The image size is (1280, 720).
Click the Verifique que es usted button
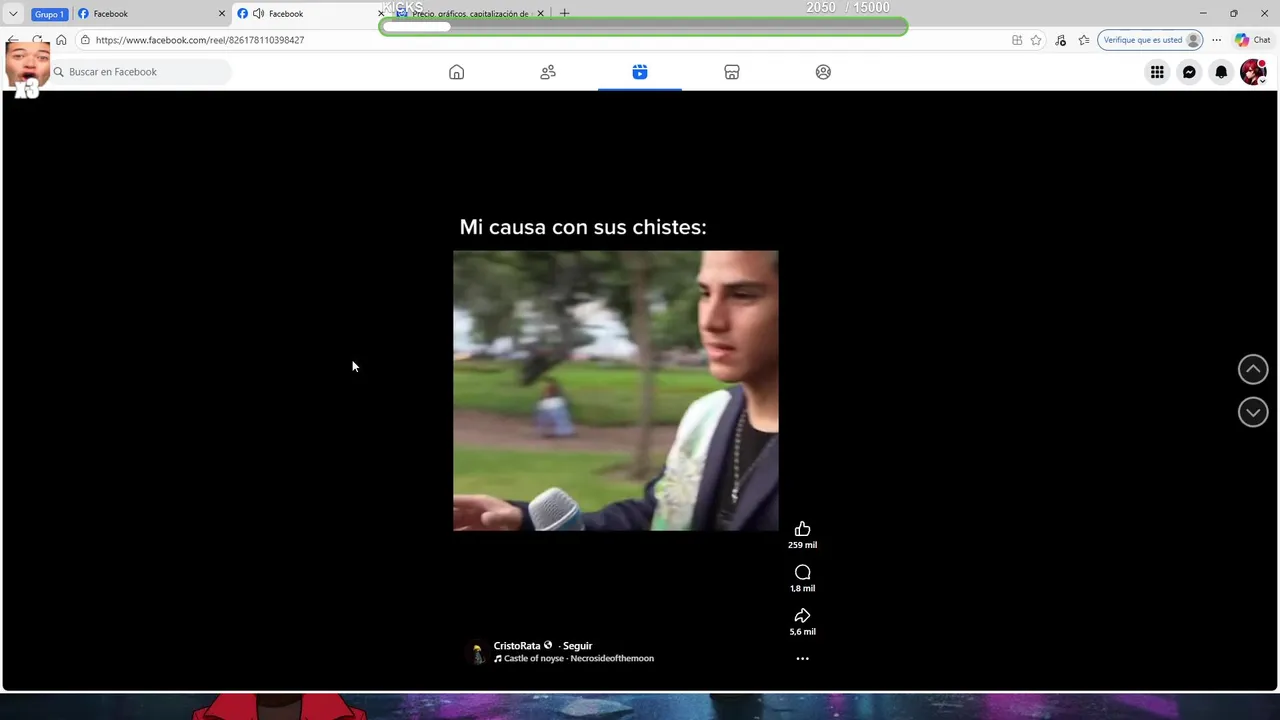pos(1150,40)
